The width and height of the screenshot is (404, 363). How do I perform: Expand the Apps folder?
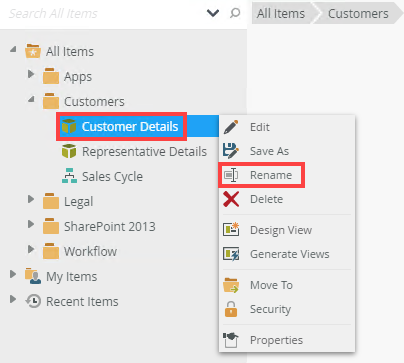pos(31,74)
